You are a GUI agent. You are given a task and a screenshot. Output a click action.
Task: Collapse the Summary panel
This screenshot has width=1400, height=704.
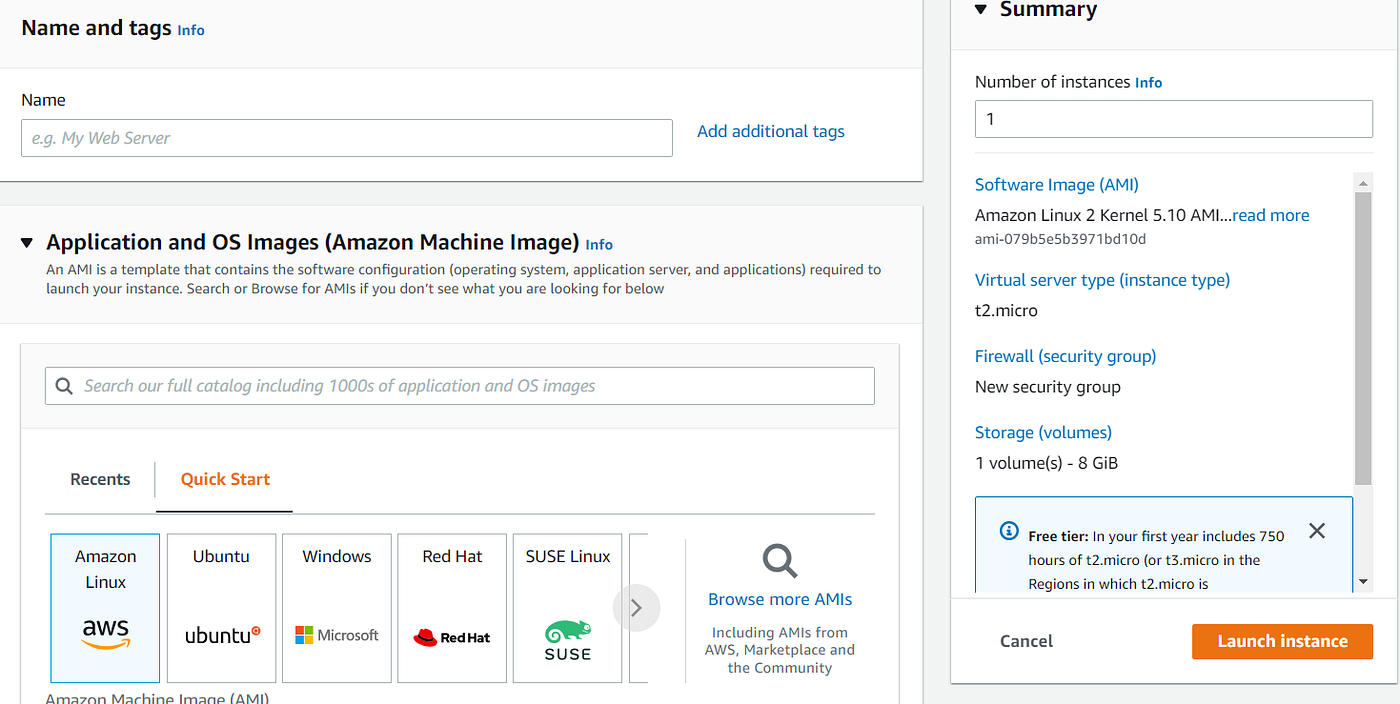click(x=980, y=9)
